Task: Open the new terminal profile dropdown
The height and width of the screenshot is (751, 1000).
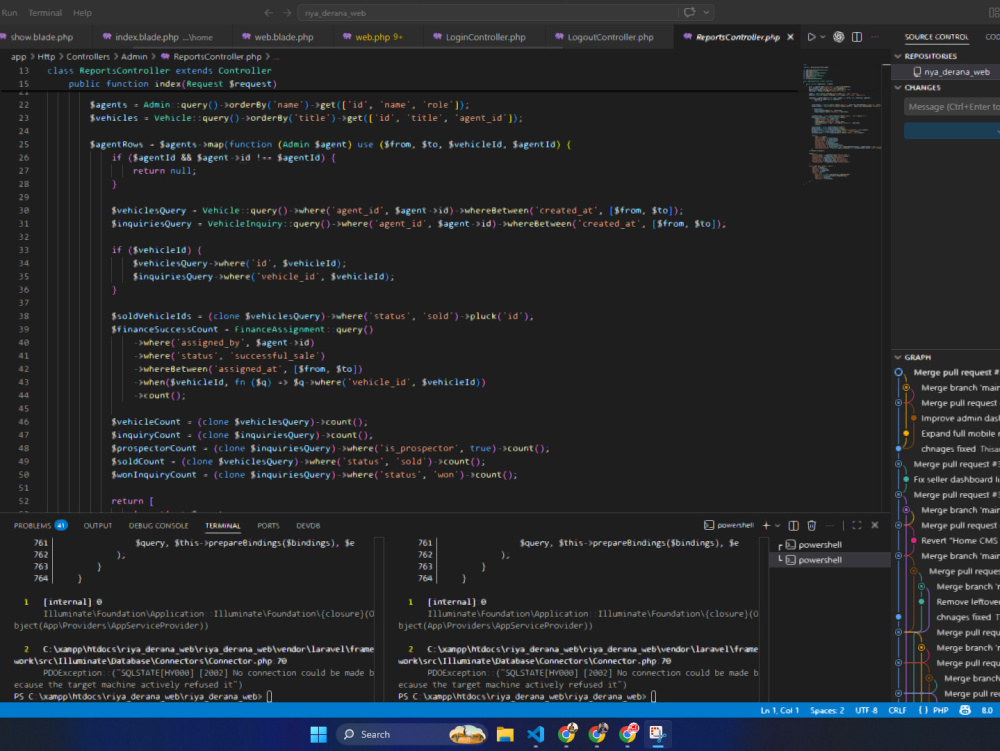Action: click(x=777, y=526)
